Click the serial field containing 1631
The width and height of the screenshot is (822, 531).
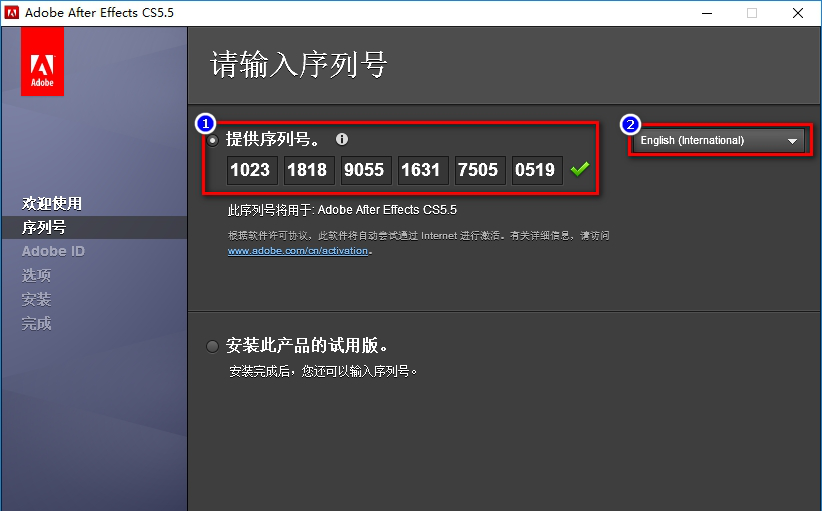423,170
